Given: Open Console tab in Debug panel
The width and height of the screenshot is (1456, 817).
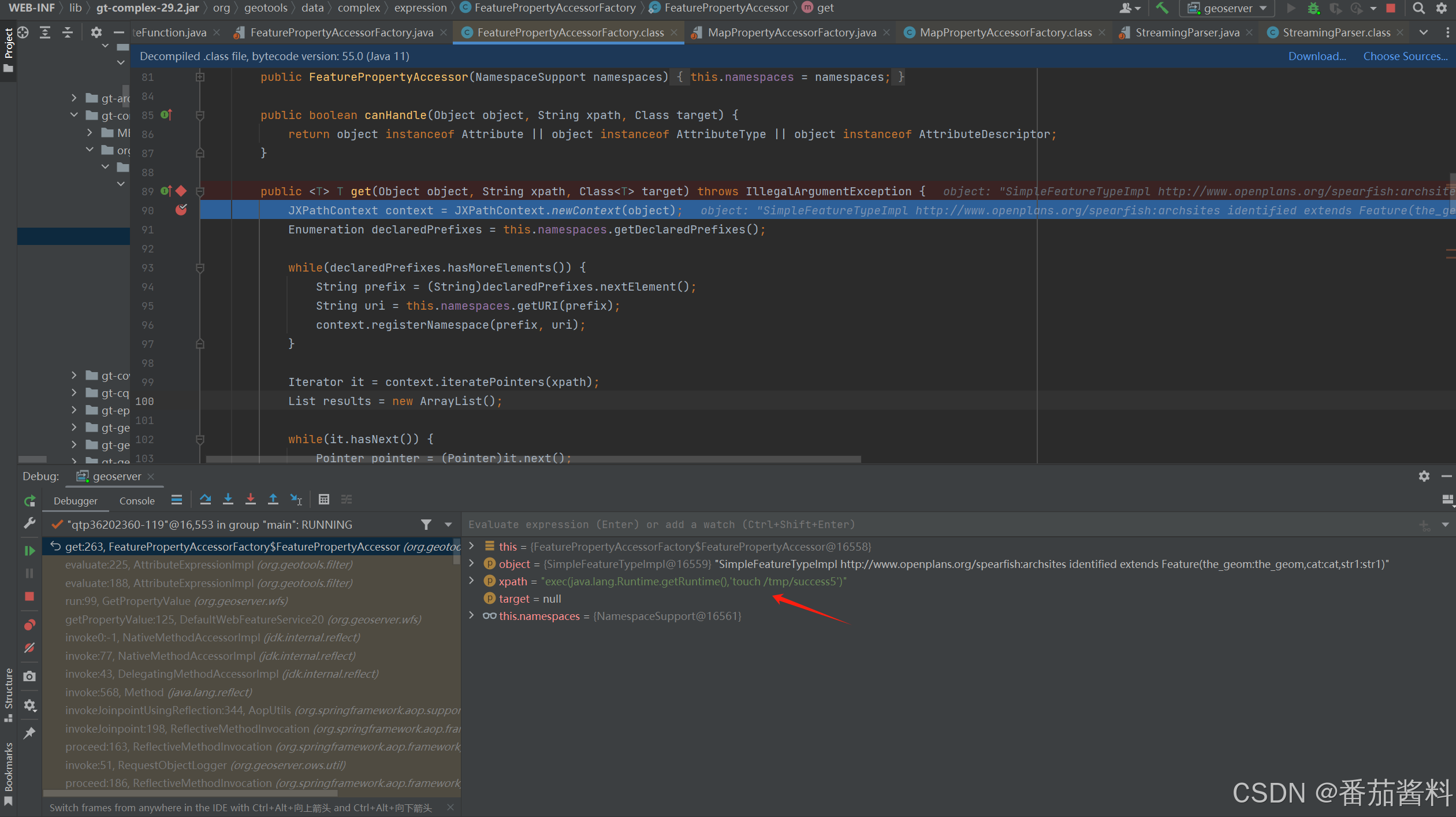Looking at the screenshot, I should [x=137, y=501].
